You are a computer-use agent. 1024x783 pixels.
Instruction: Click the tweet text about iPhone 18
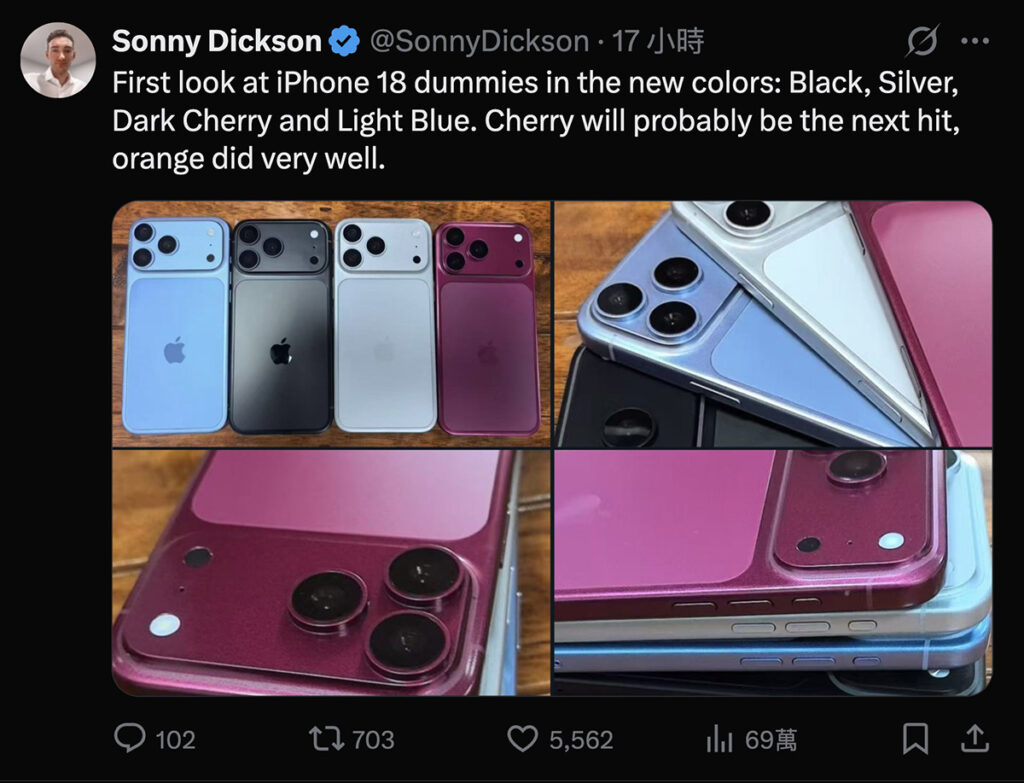[x=536, y=120]
